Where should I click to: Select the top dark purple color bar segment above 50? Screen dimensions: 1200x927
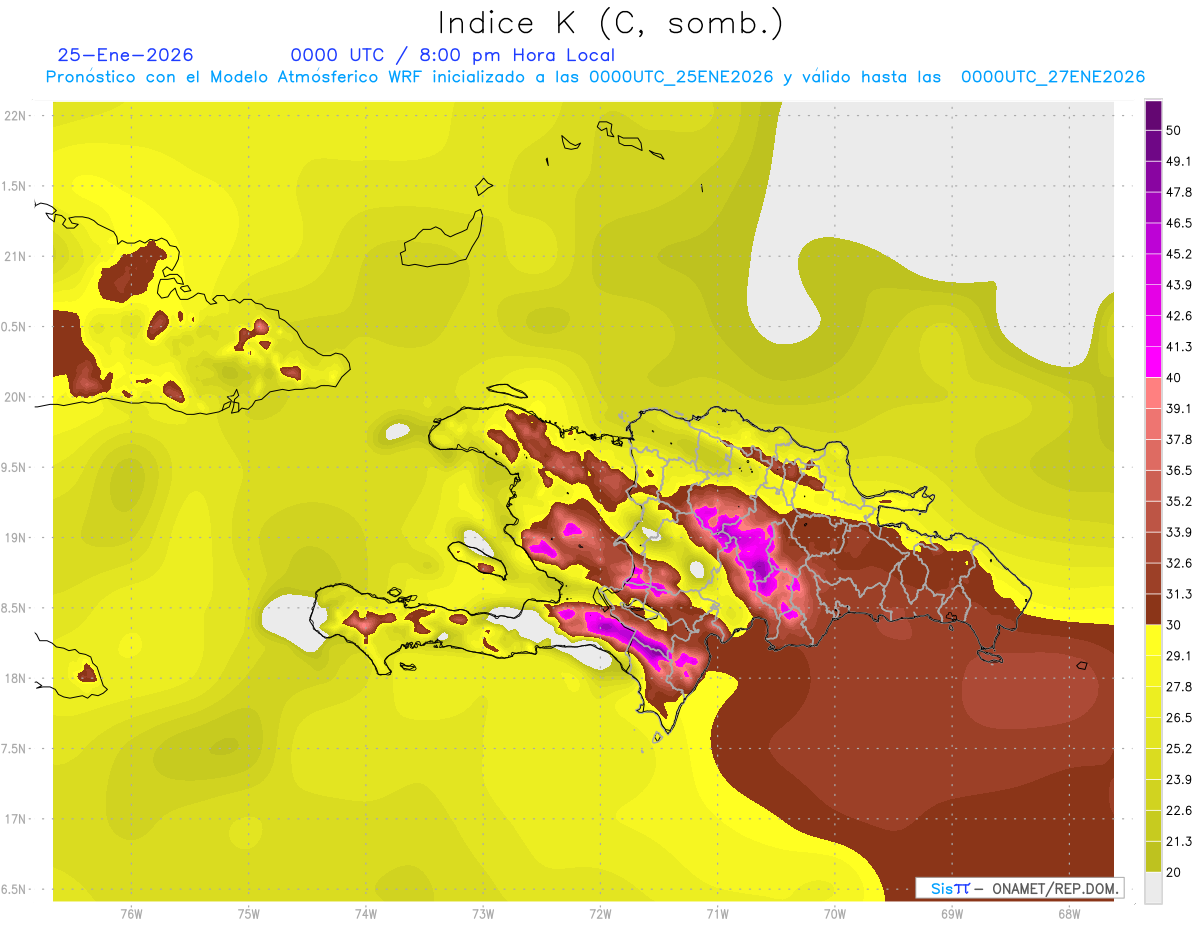[x=1153, y=115]
